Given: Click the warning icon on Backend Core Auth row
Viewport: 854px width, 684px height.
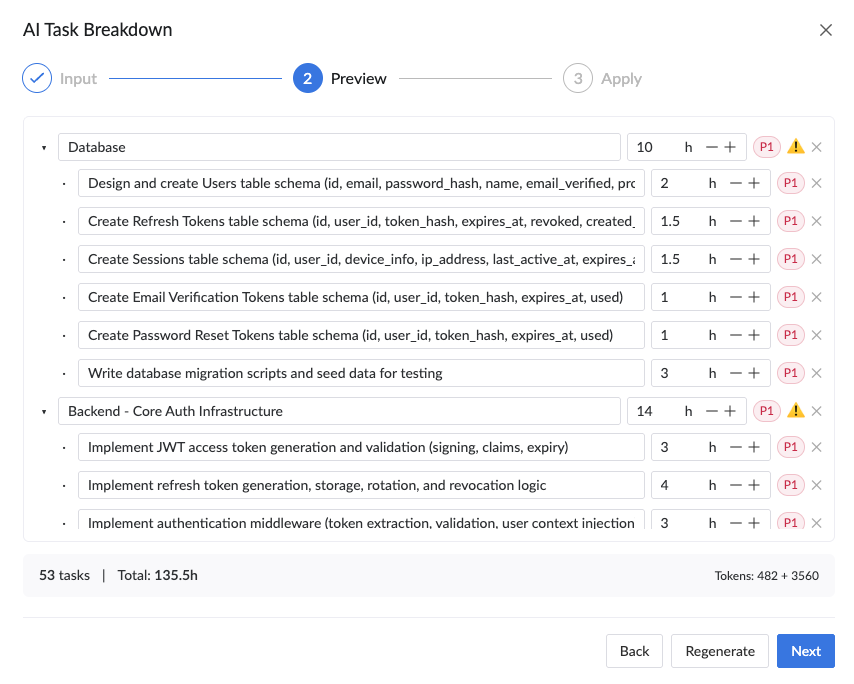Looking at the screenshot, I should pyautogui.click(x=797, y=410).
